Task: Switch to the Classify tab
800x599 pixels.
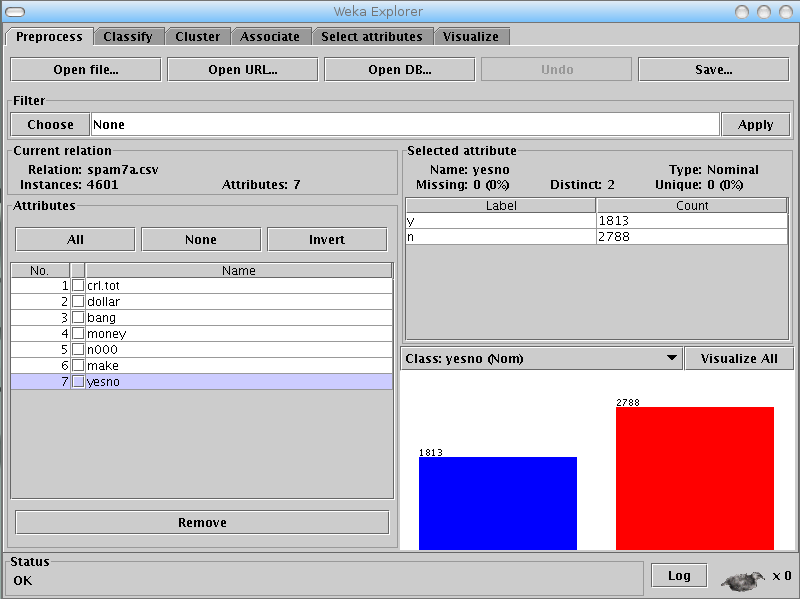Action: click(129, 36)
